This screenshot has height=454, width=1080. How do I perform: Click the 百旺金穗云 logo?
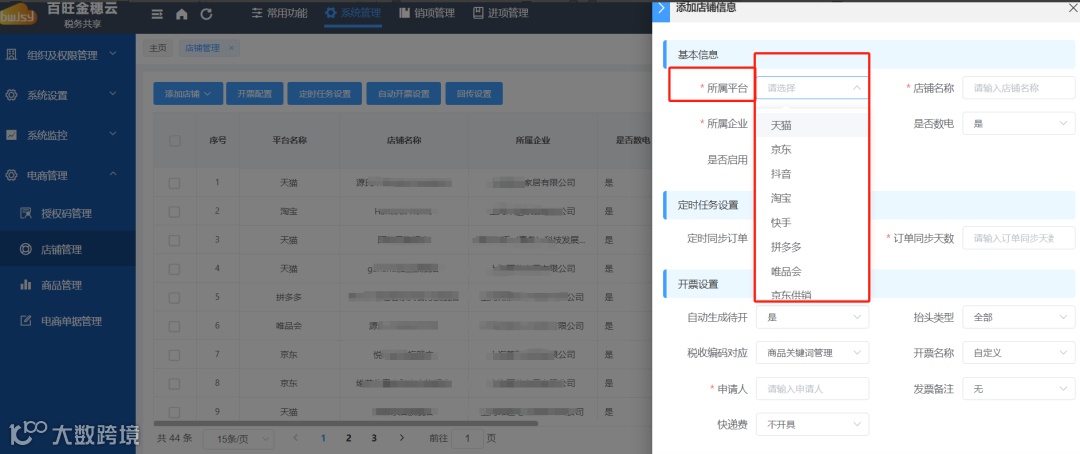[19, 15]
